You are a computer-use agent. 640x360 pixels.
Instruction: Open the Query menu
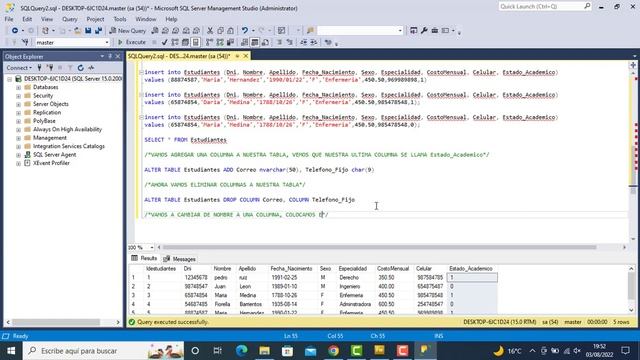70,19
